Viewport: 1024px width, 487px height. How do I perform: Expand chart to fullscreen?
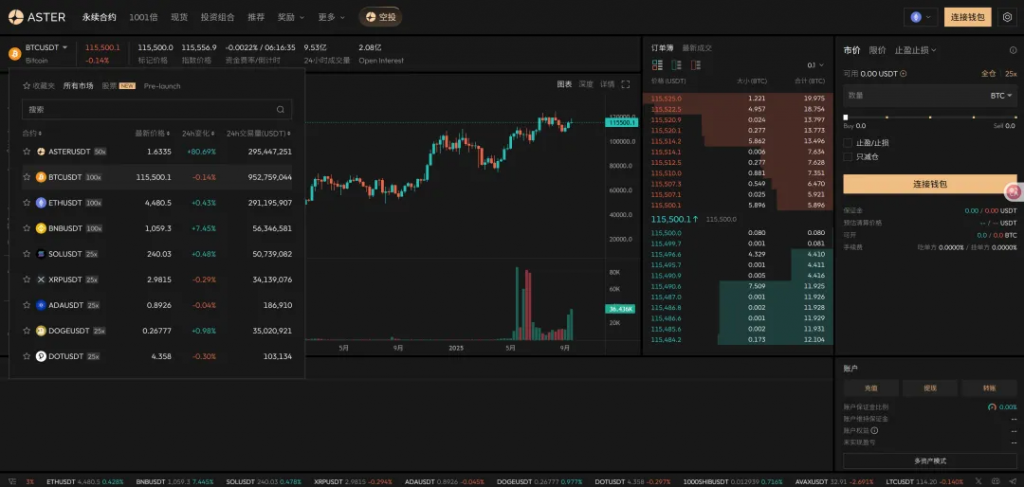click(x=626, y=84)
